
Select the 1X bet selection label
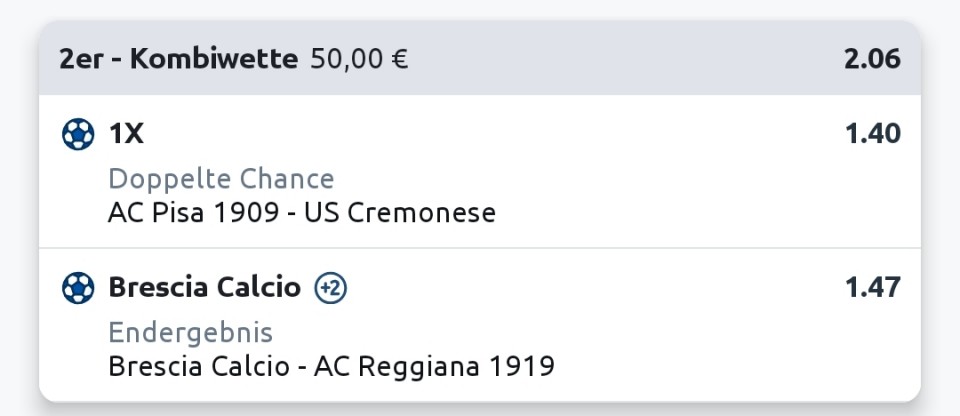point(126,134)
